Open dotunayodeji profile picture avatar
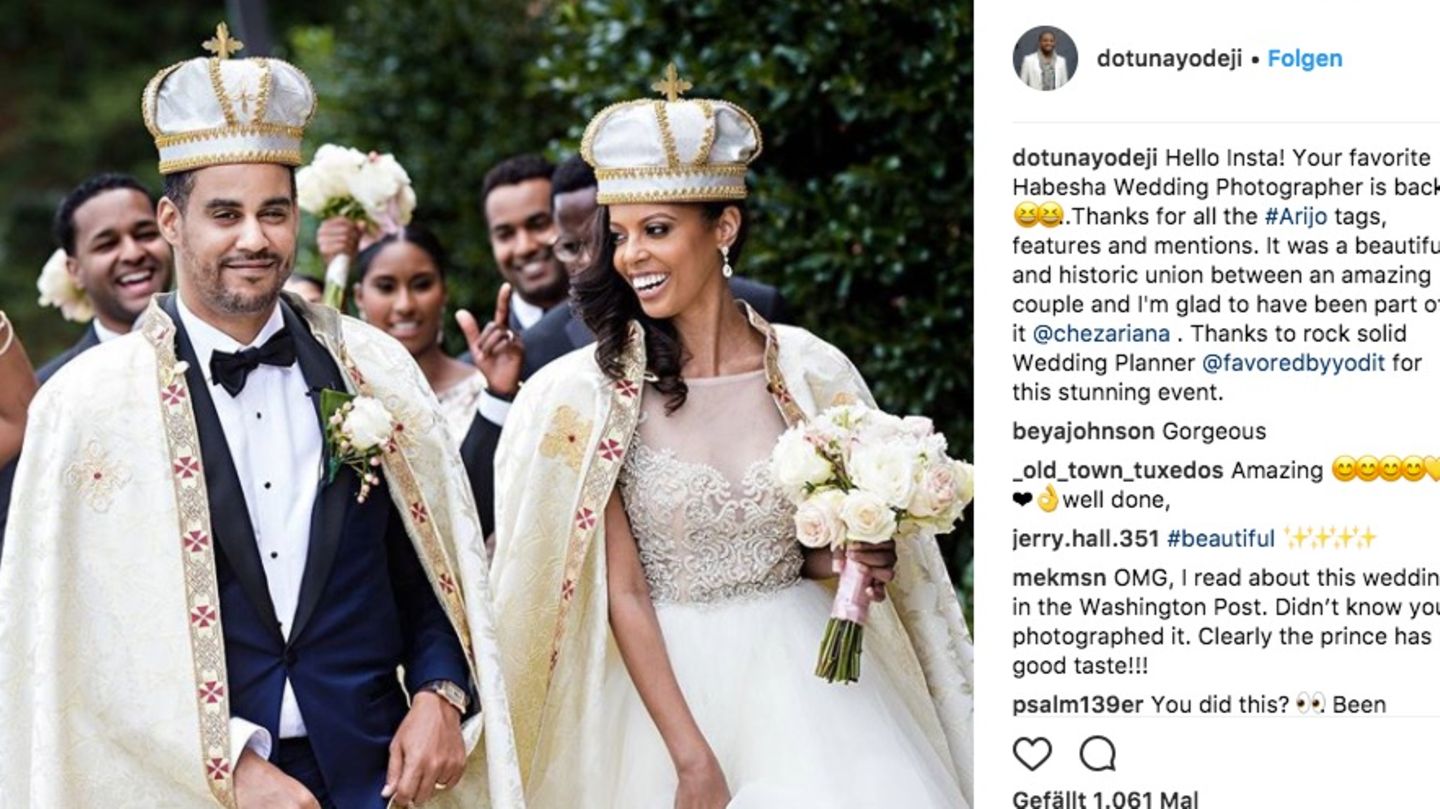This screenshot has width=1440, height=809. tap(1045, 58)
